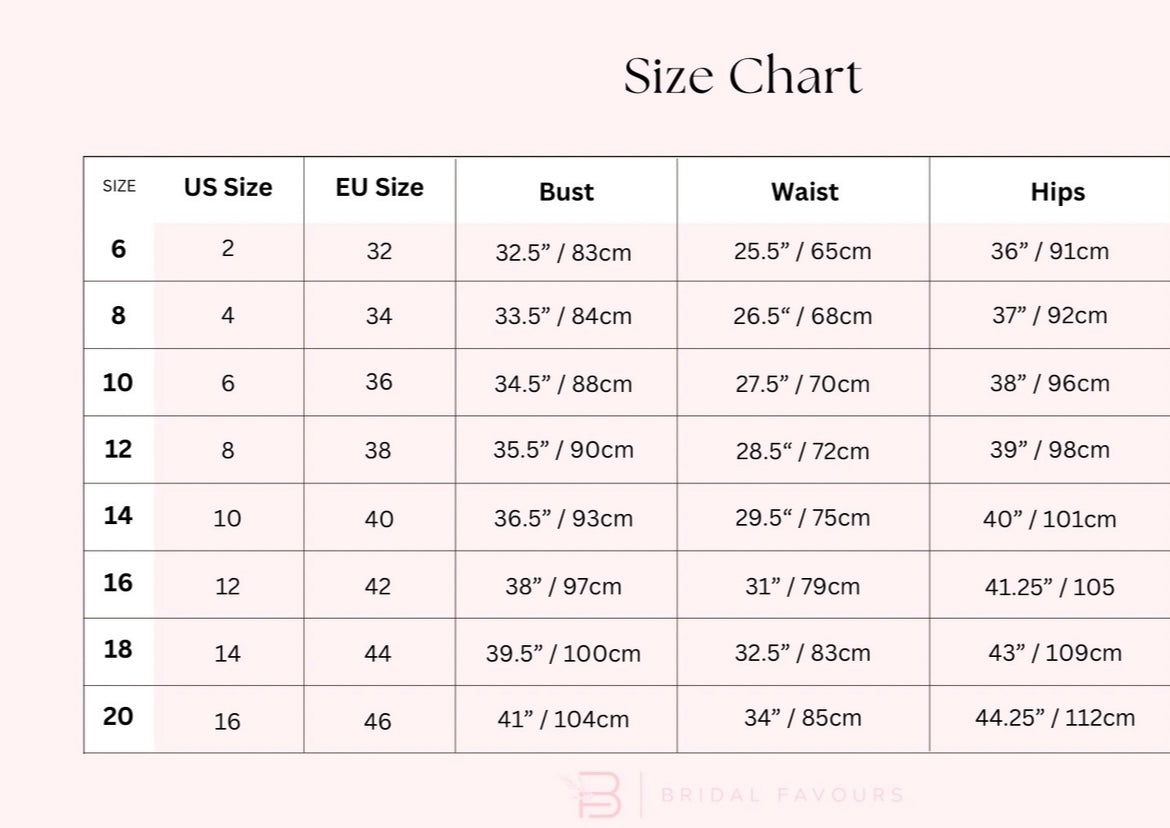
Task: Select the size 12 row label
Action: pos(118,449)
